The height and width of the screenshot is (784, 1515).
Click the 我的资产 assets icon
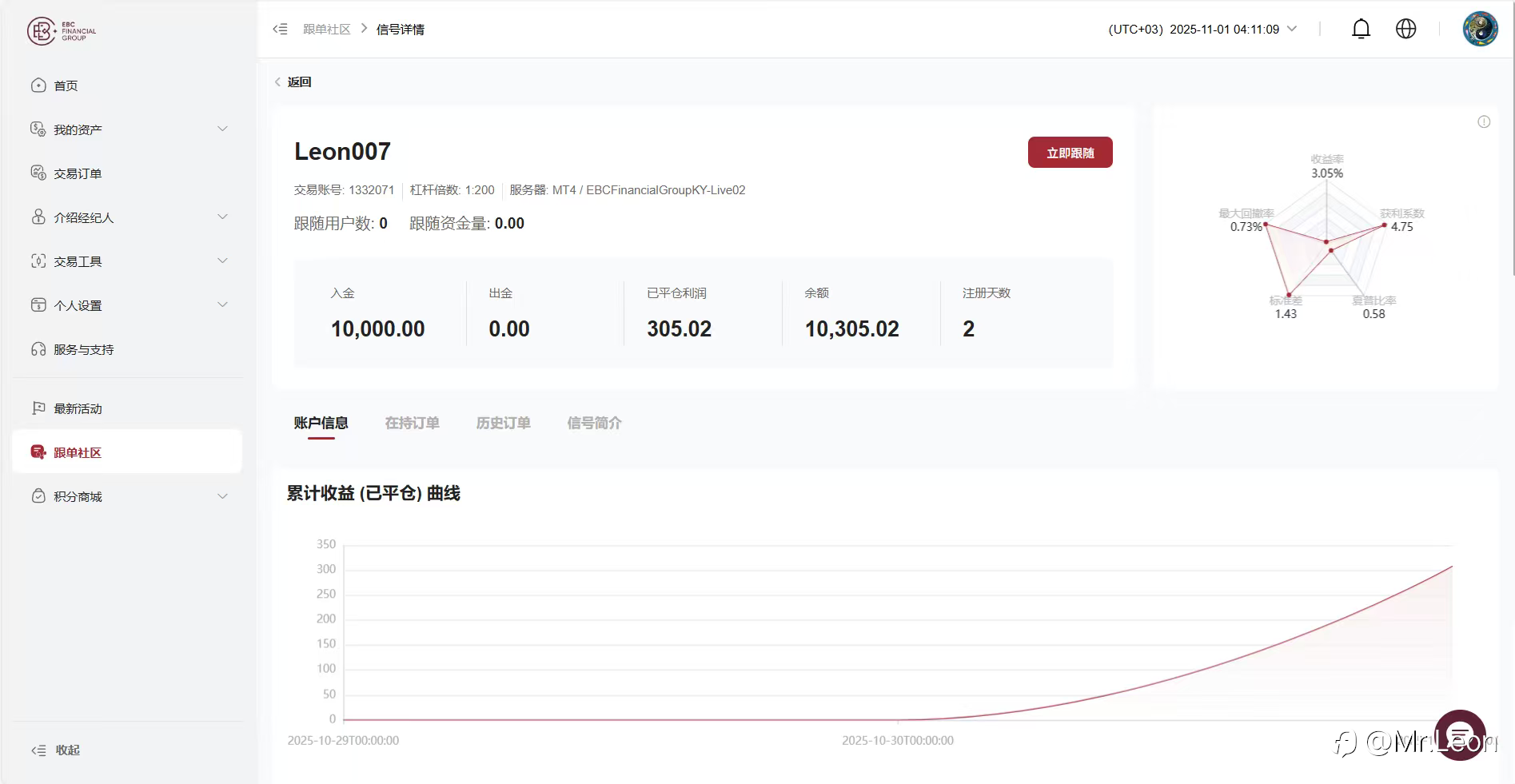tap(38, 129)
